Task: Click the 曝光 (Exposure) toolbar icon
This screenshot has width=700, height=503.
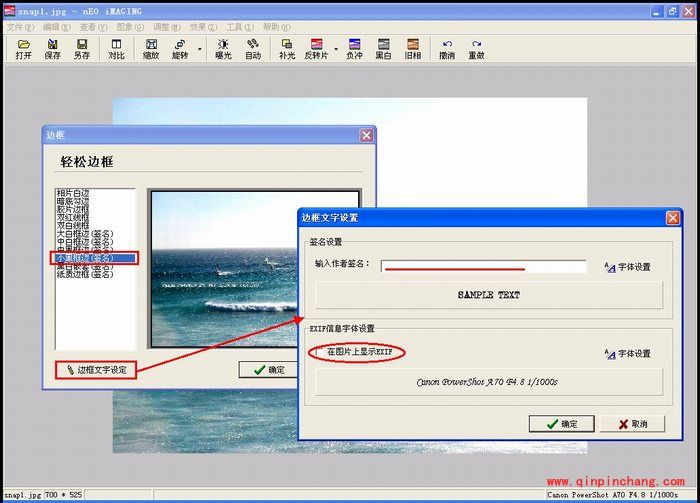Action: click(223, 49)
